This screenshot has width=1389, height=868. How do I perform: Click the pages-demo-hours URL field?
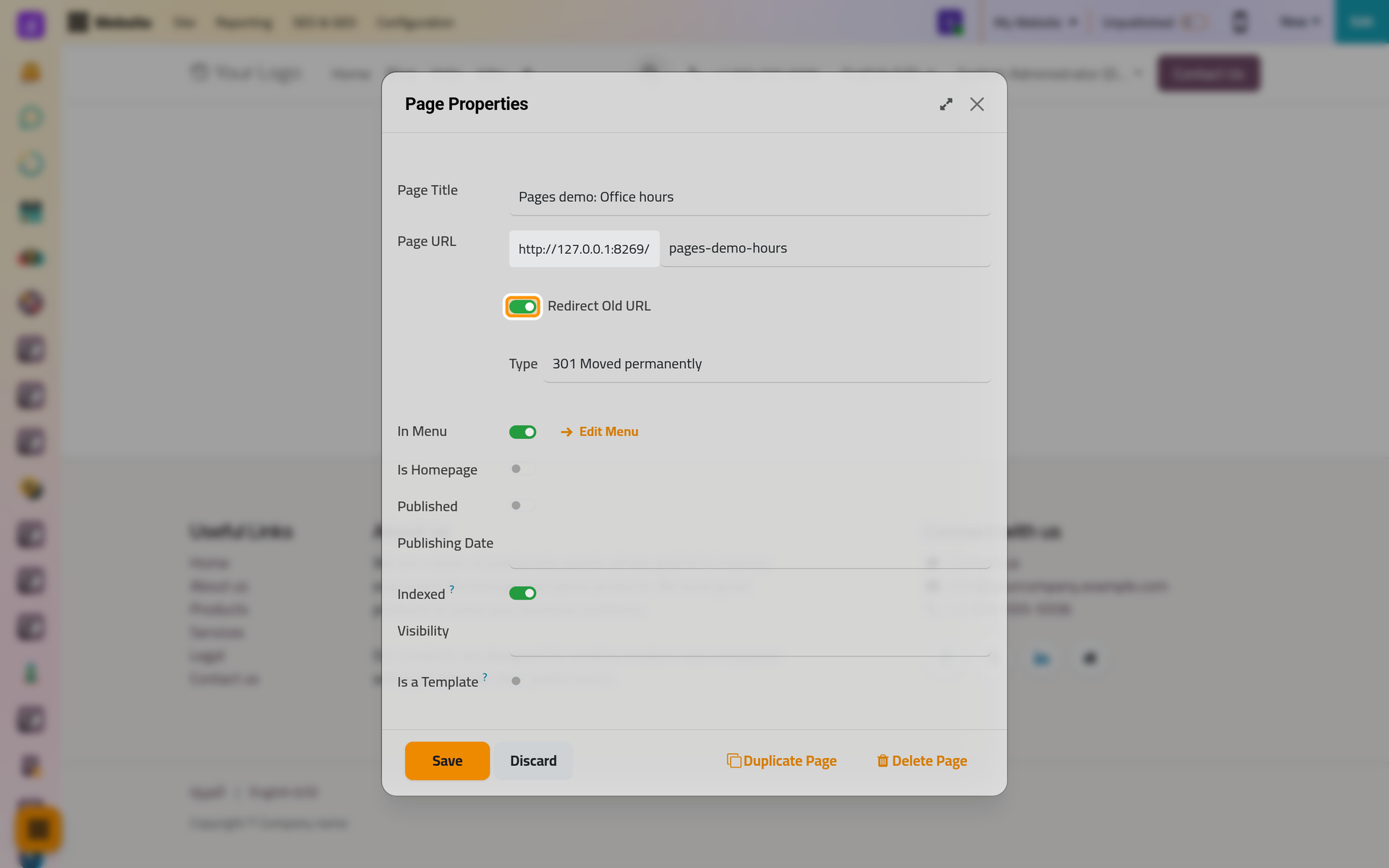[x=825, y=248]
